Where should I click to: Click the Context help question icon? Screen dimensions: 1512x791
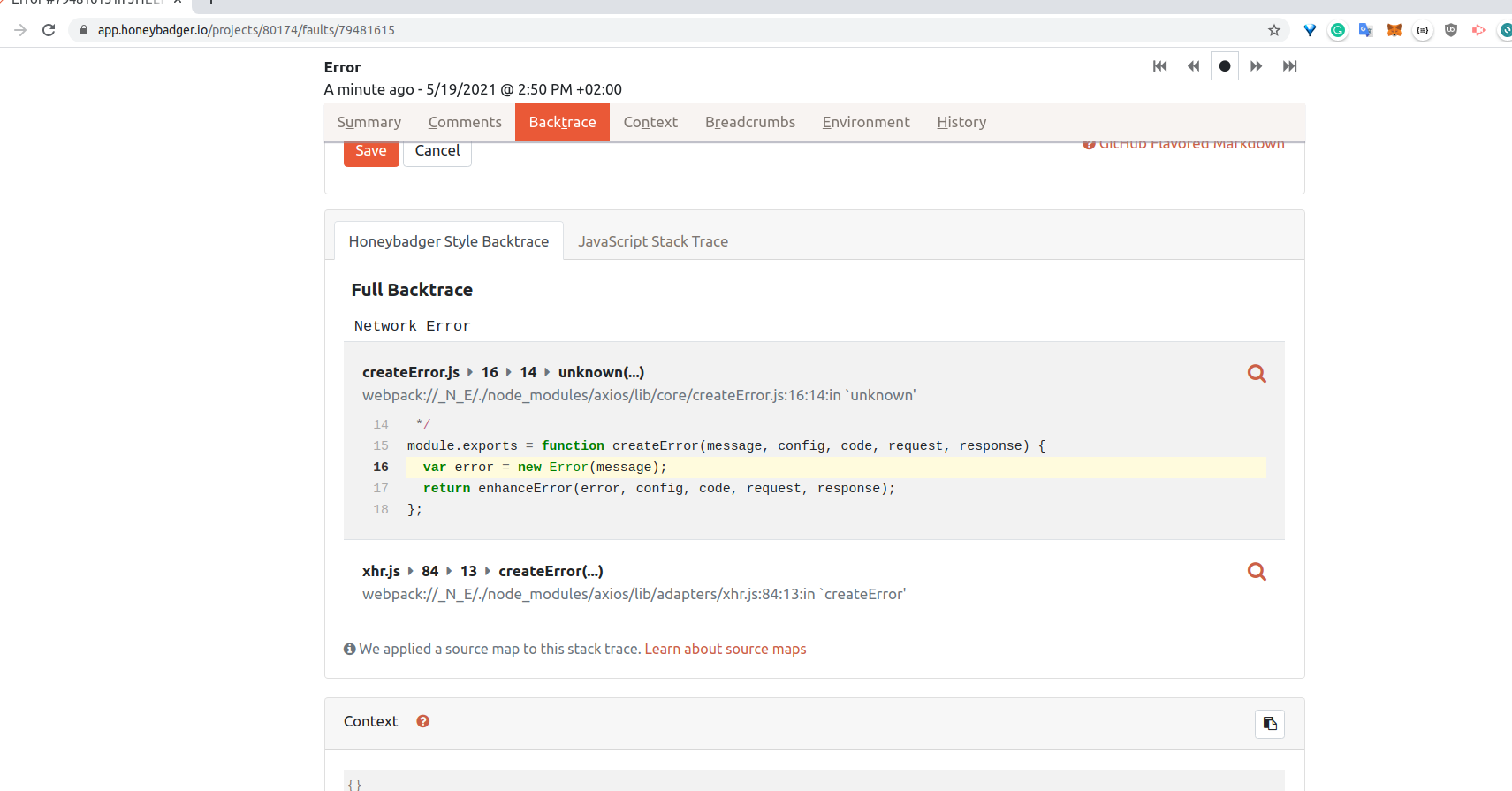pos(423,721)
